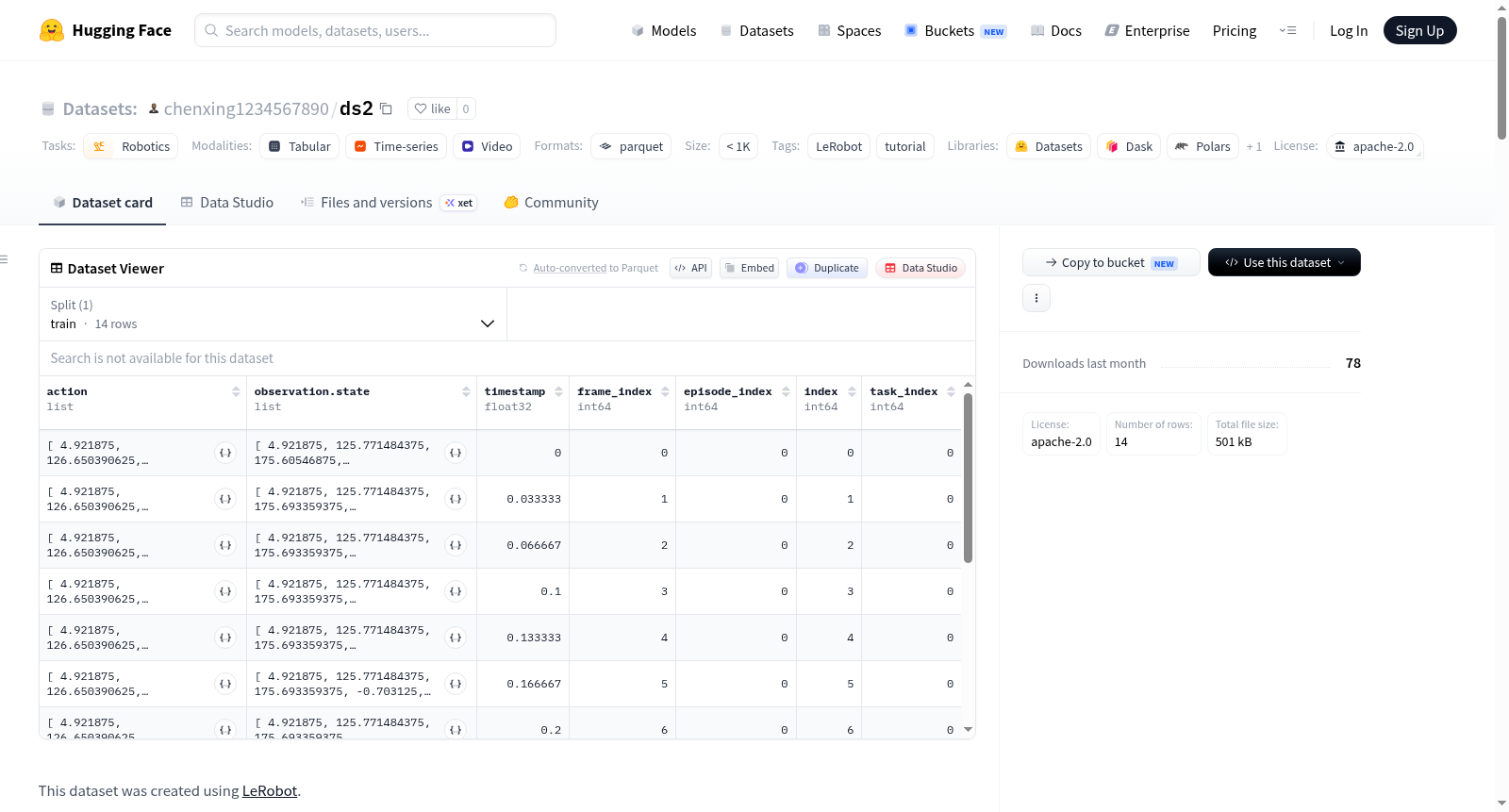Click the Log In link
Viewport: 1509px width, 812px height.
[x=1349, y=30]
